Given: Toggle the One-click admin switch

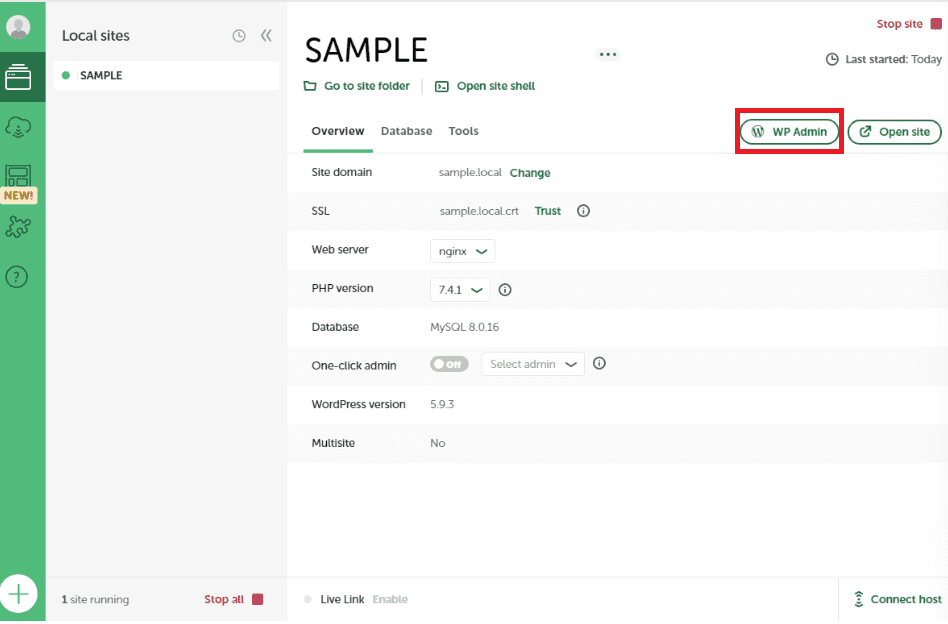Looking at the screenshot, I should tap(449, 364).
